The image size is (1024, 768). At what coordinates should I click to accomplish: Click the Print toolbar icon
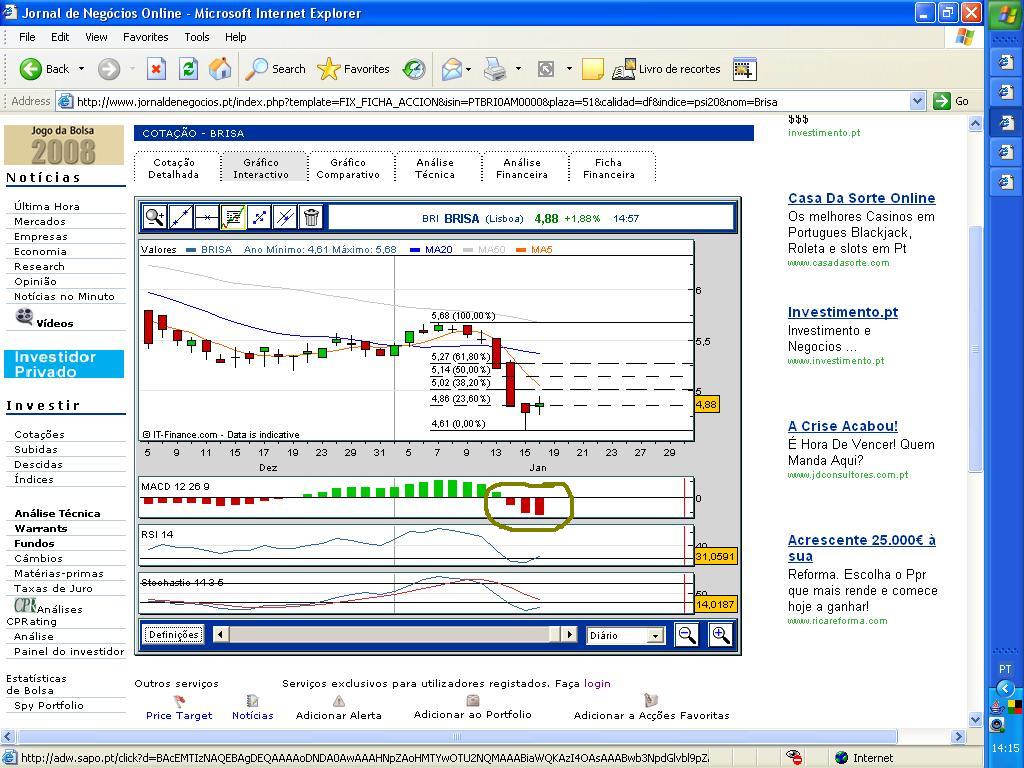(495, 69)
